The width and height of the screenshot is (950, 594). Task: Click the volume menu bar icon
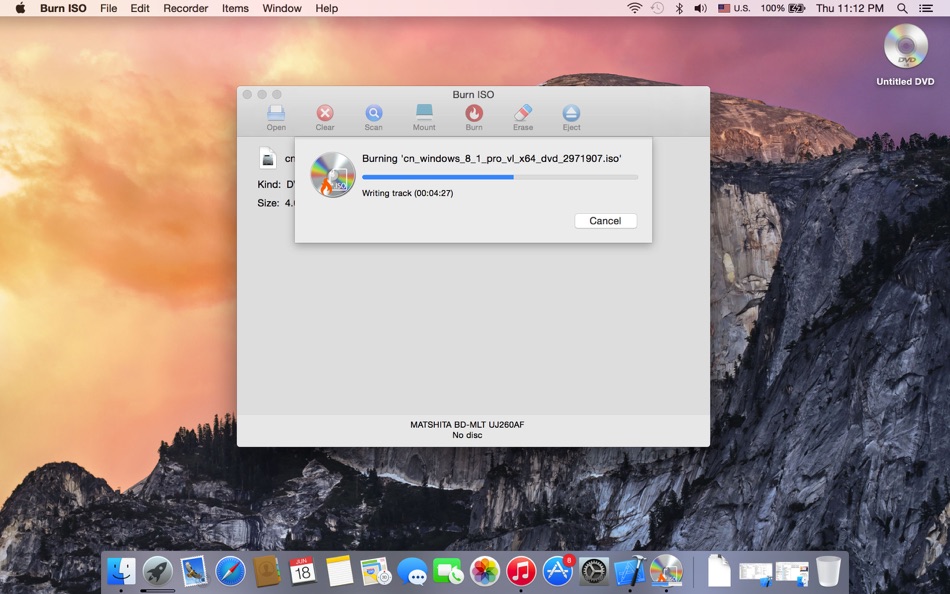(x=700, y=8)
